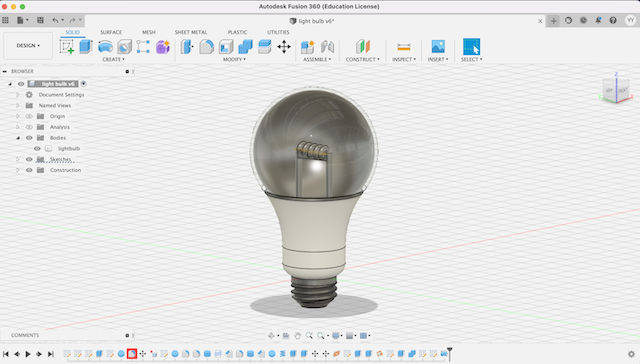Select the Offset Plane construct tool

point(362,47)
